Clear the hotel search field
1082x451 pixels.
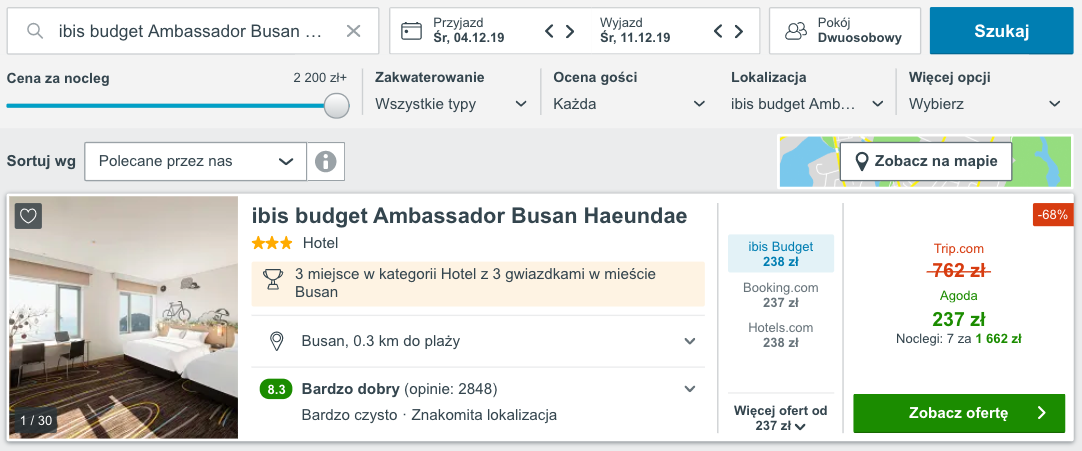353,31
